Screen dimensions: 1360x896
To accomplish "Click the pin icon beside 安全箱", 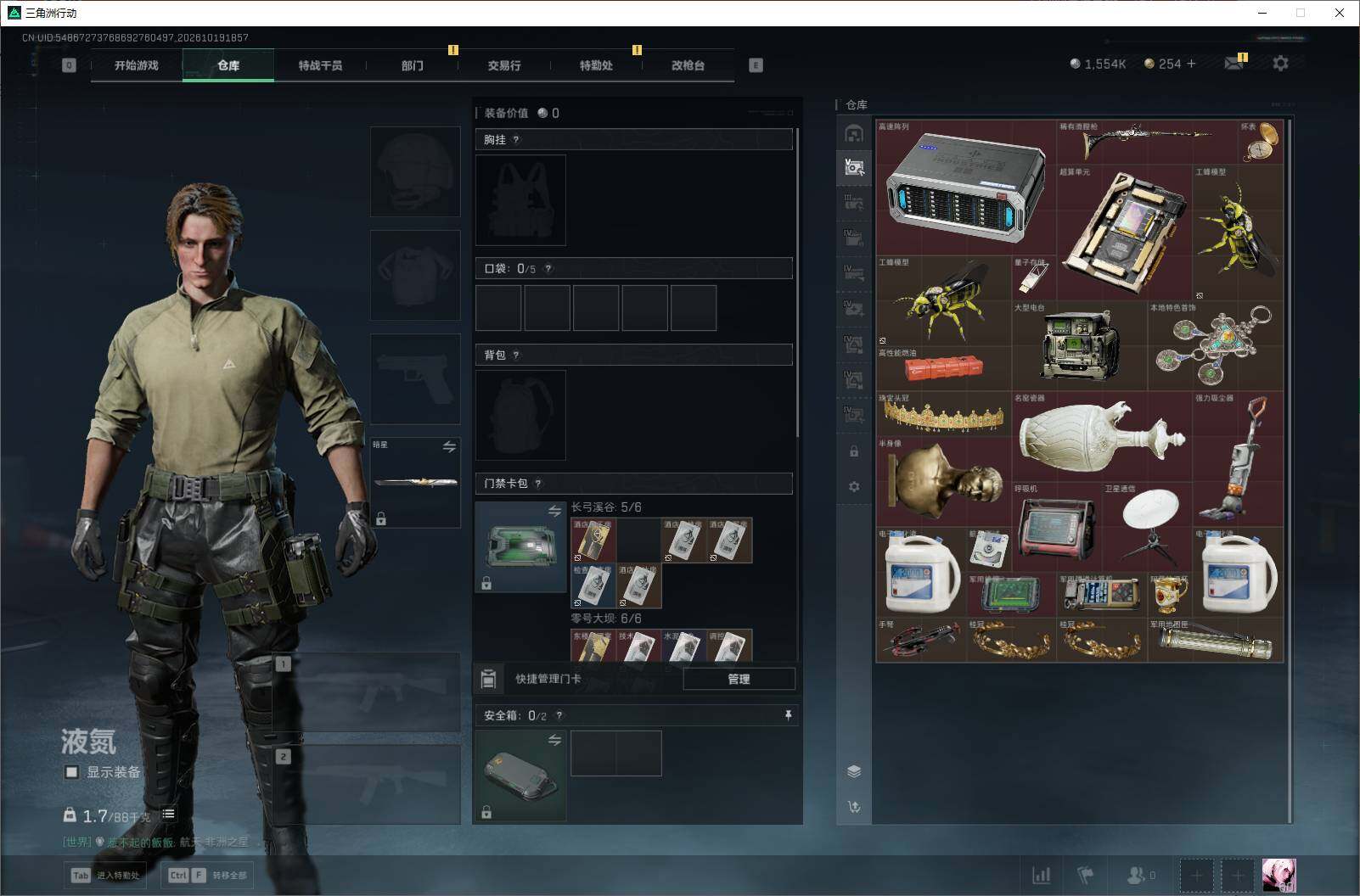I will click(x=788, y=715).
